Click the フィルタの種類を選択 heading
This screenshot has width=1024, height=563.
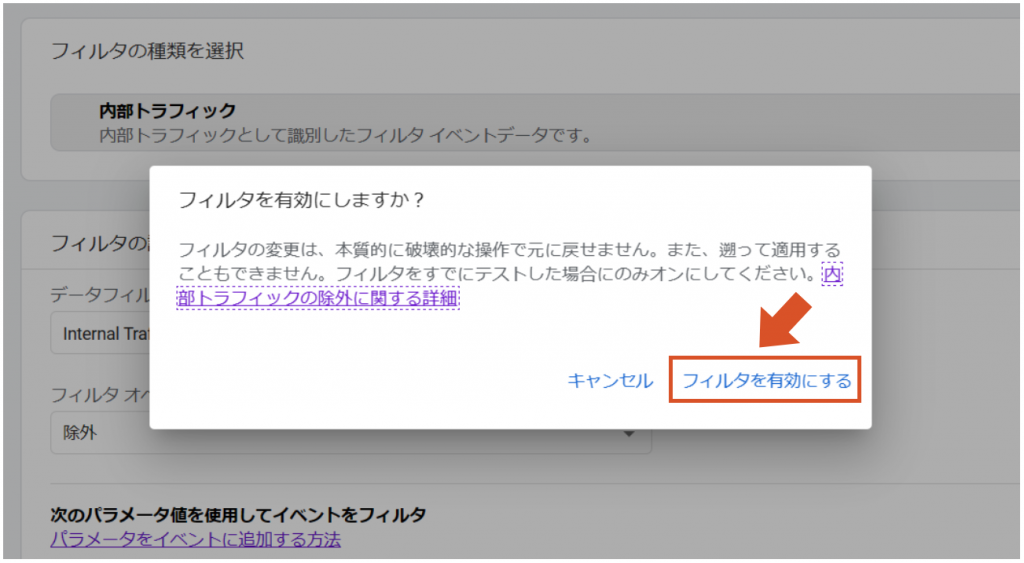[x=147, y=51]
